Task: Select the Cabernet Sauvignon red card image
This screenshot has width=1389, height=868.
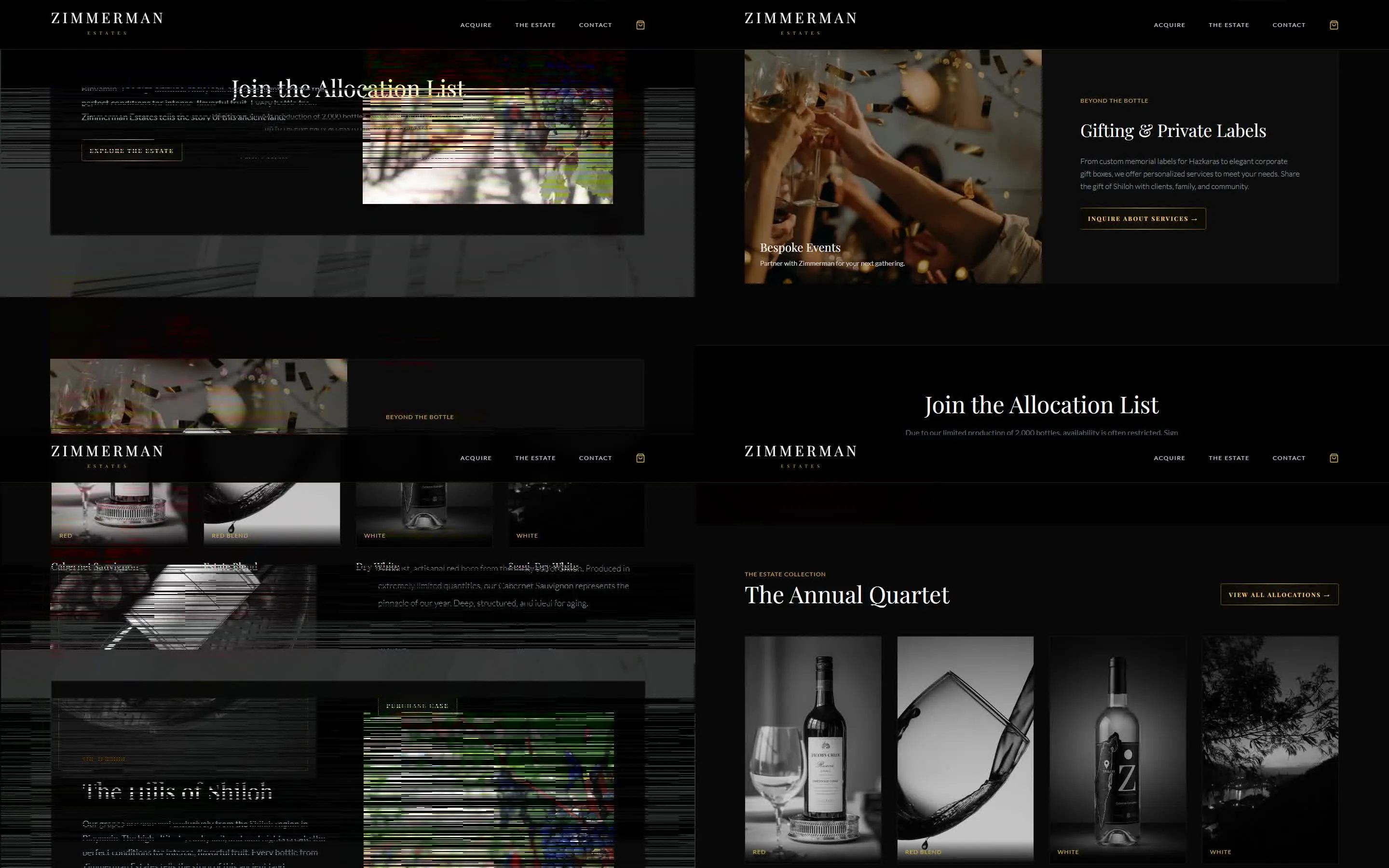Action: 120,514
